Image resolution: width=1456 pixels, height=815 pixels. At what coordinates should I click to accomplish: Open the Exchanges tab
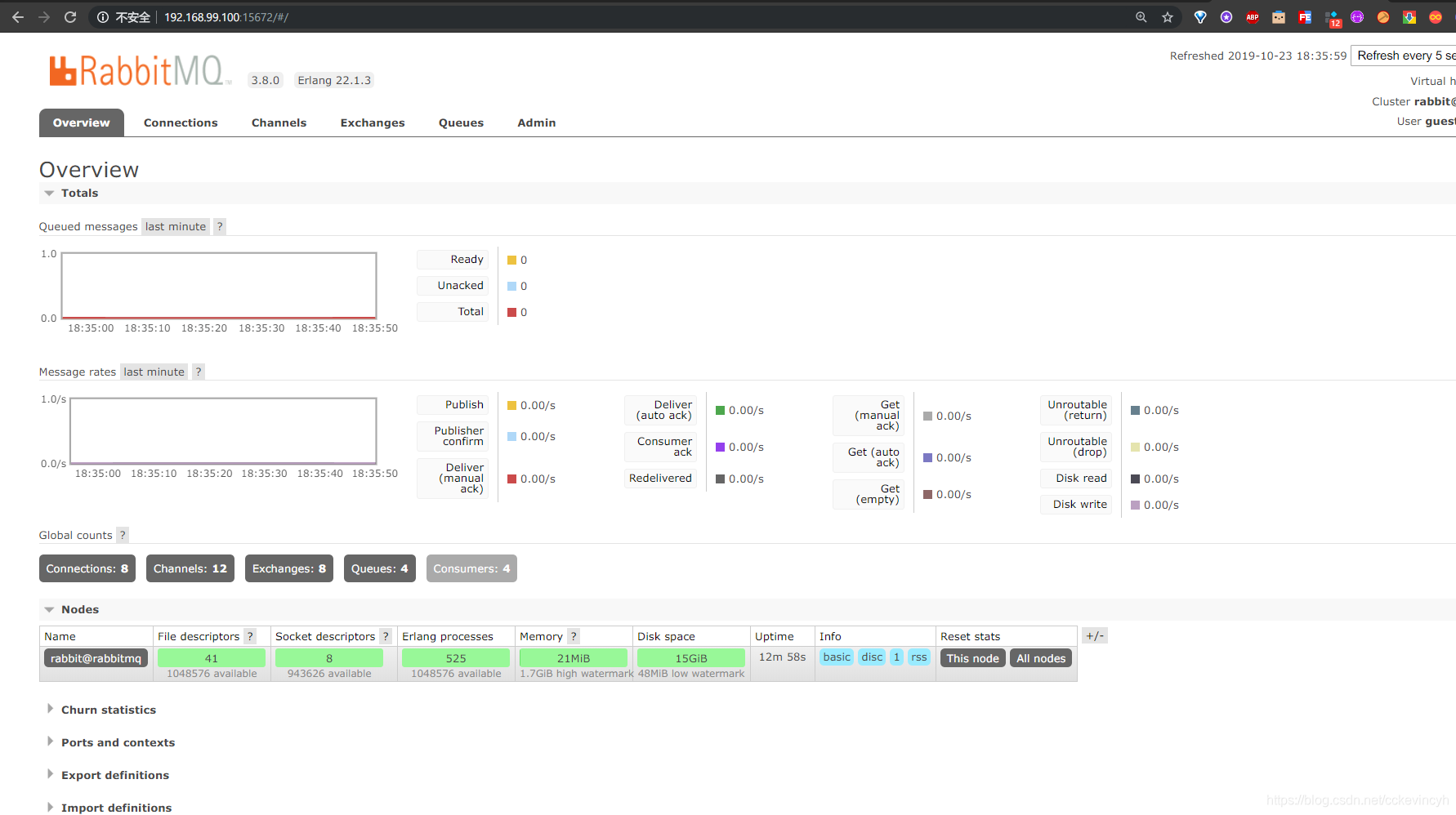coord(373,122)
